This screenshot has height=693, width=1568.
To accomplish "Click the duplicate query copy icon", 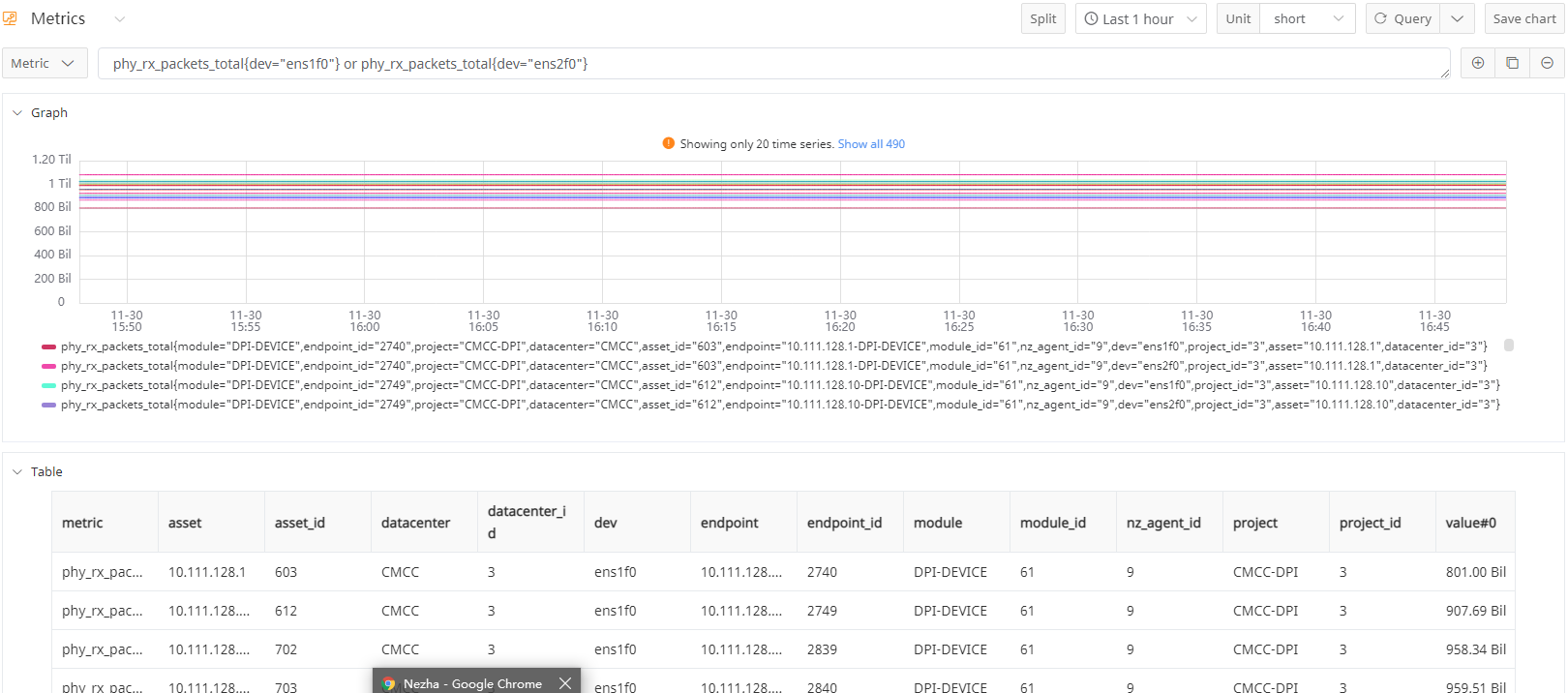I will [1512, 63].
